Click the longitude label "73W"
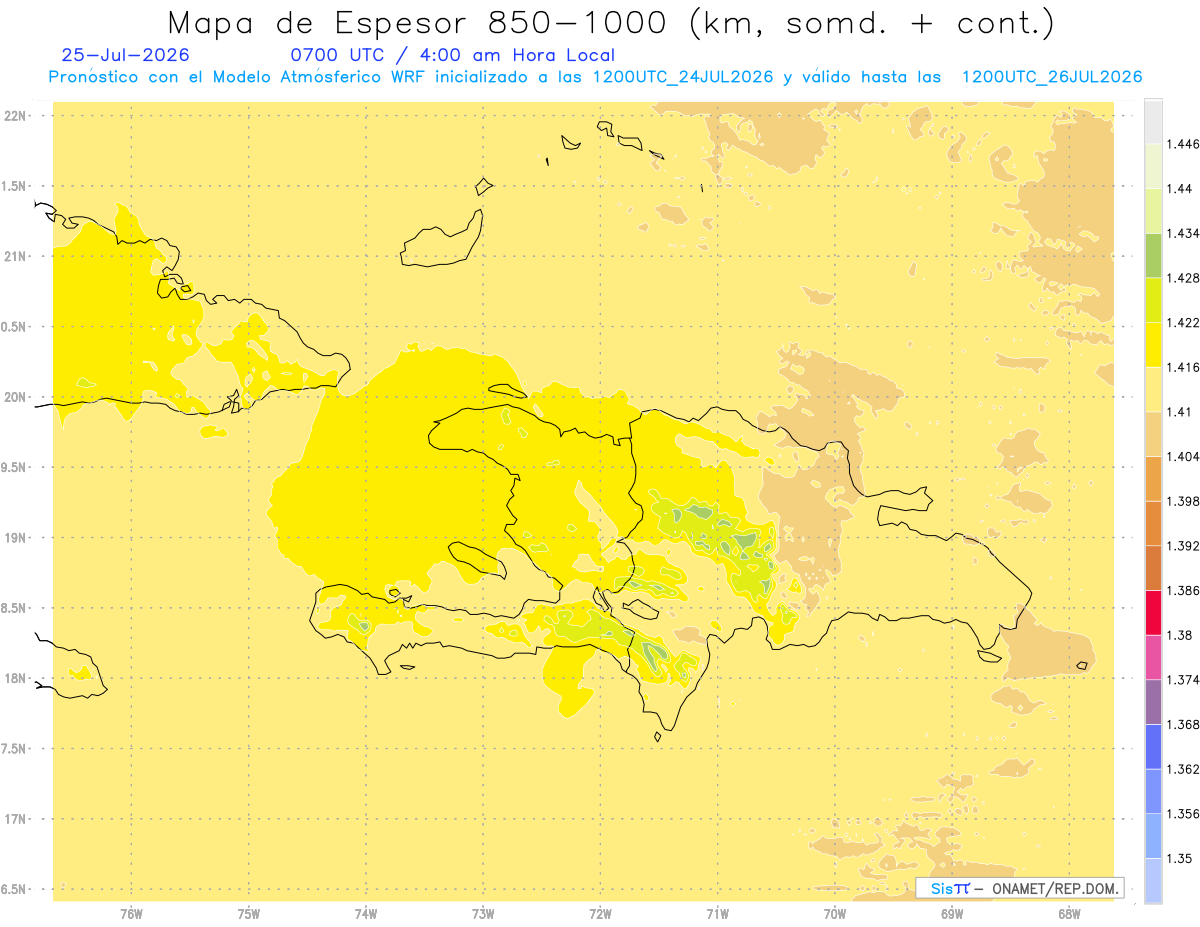Screen dimensions: 1200x927 [483, 915]
